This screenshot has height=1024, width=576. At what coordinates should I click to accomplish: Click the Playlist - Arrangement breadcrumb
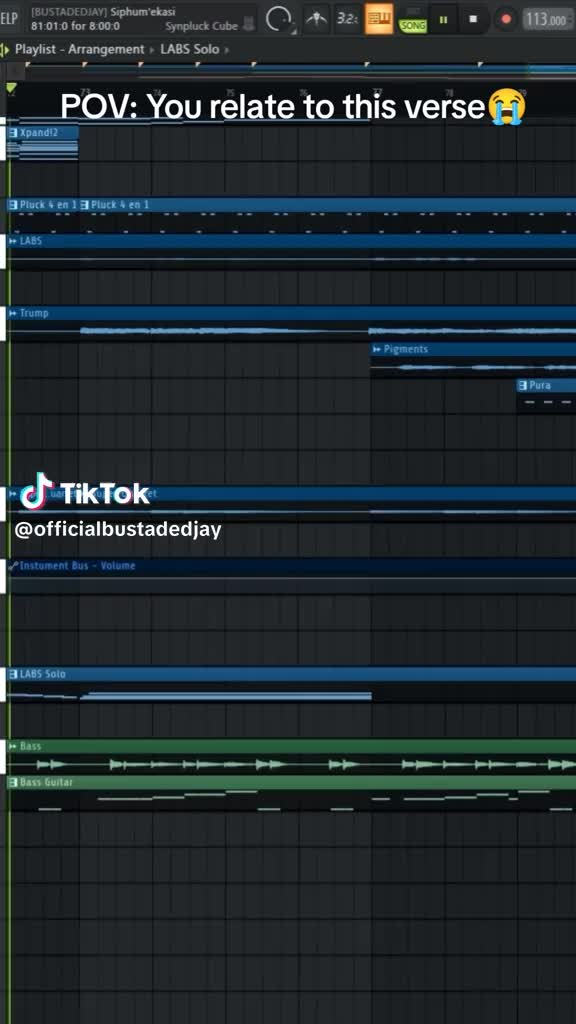[x=80, y=49]
